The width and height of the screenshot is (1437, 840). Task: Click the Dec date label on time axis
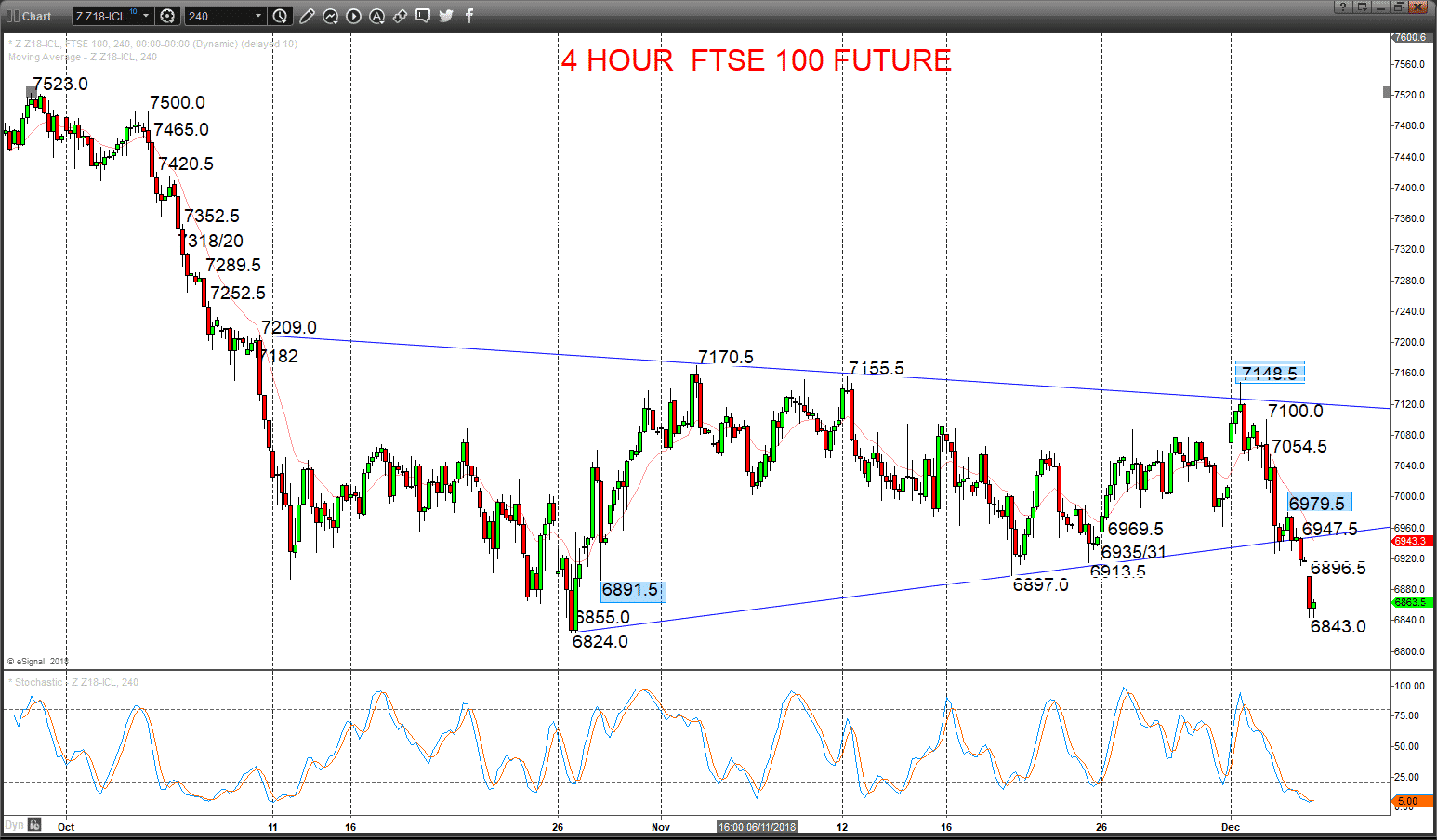coord(1231,826)
